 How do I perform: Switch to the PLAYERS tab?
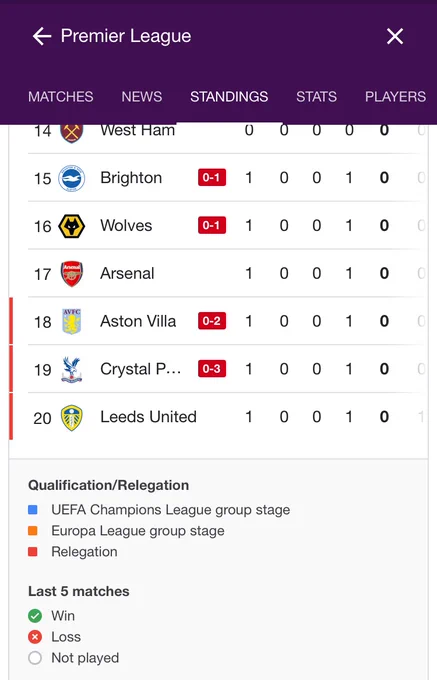pos(395,96)
